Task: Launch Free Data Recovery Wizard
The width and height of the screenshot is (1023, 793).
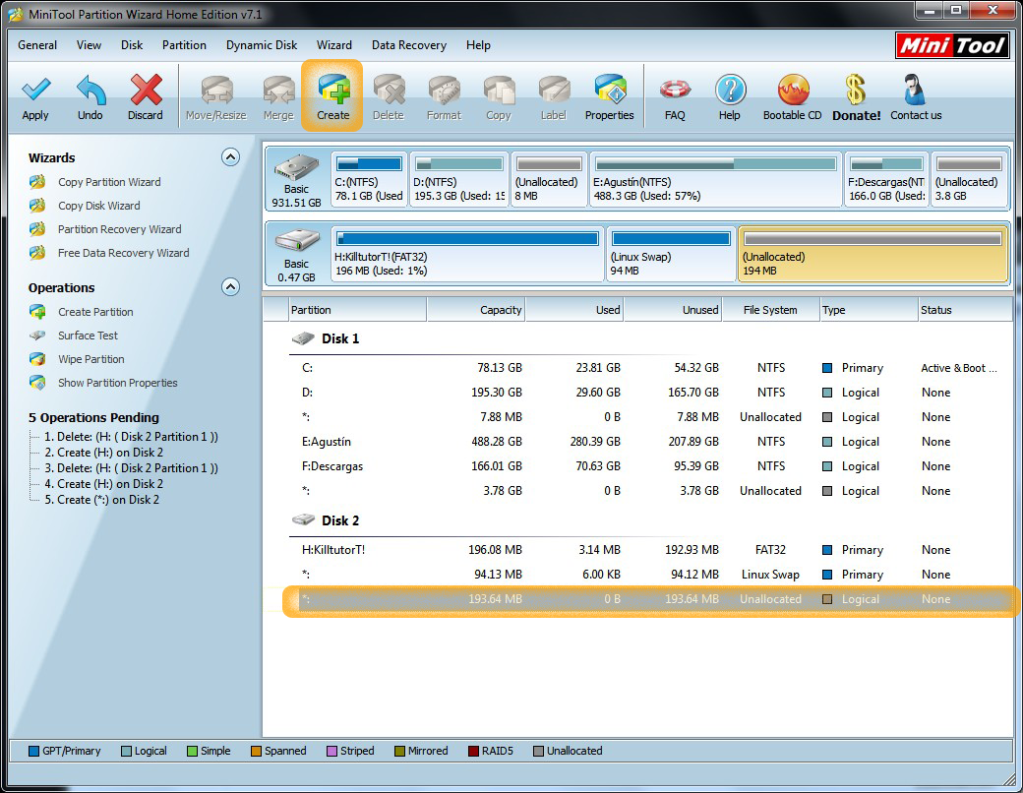Action: click(123, 253)
